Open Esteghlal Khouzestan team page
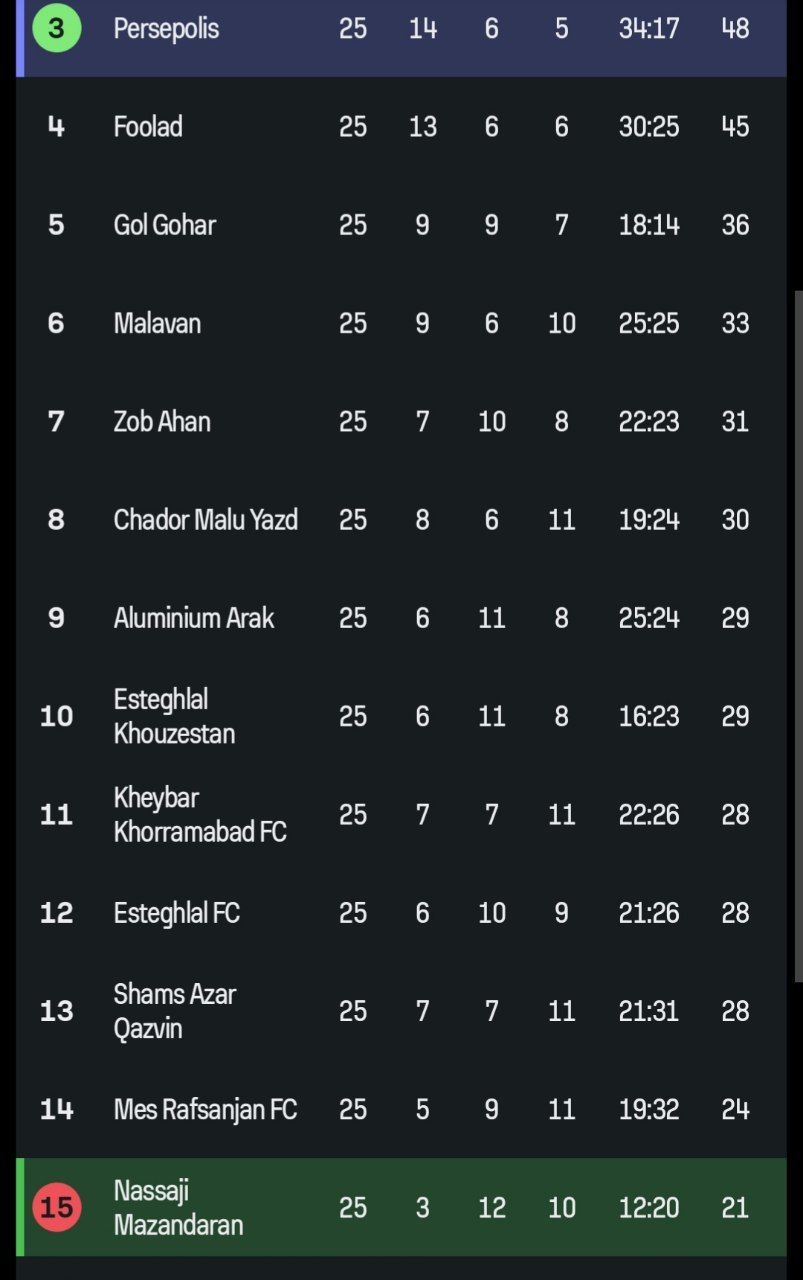 click(x=174, y=716)
